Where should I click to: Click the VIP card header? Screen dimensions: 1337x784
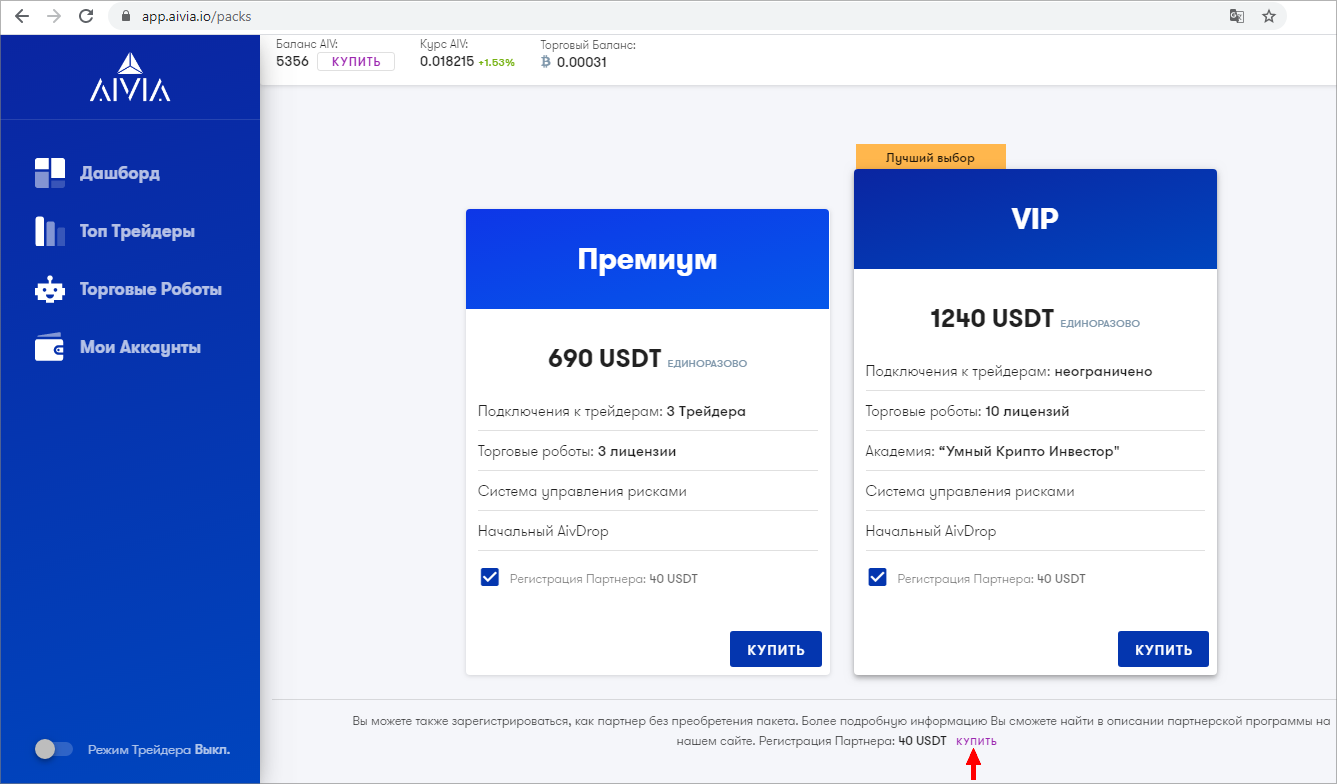click(x=1035, y=218)
